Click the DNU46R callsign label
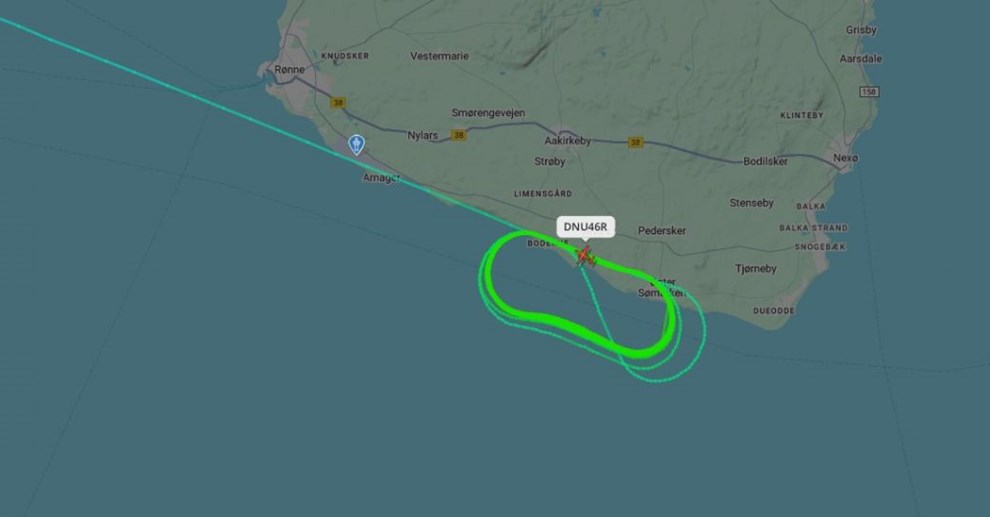This screenshot has width=990, height=517. (x=585, y=227)
